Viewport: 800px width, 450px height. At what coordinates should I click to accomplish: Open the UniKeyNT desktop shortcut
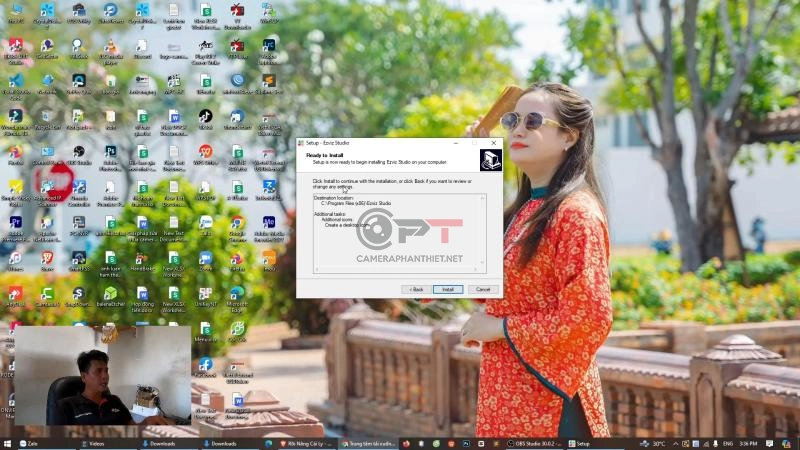point(206,297)
